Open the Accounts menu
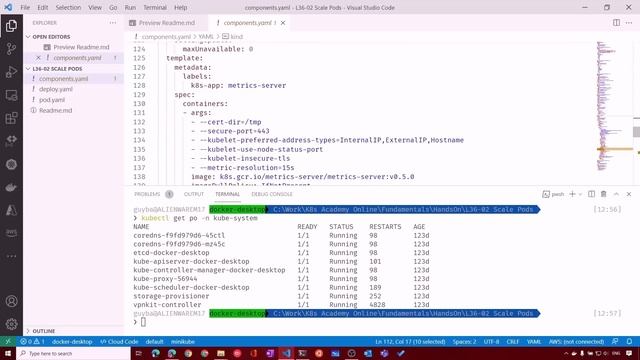Screen dimensions: 640x360 11,301
